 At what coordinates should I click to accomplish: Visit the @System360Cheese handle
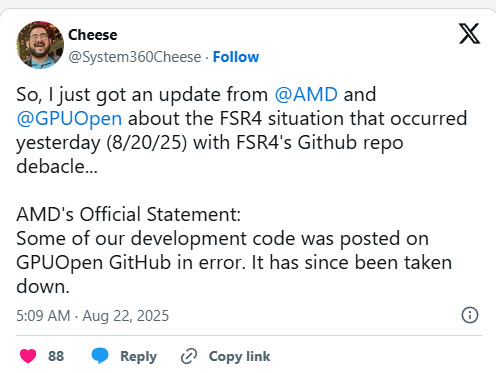pos(135,57)
